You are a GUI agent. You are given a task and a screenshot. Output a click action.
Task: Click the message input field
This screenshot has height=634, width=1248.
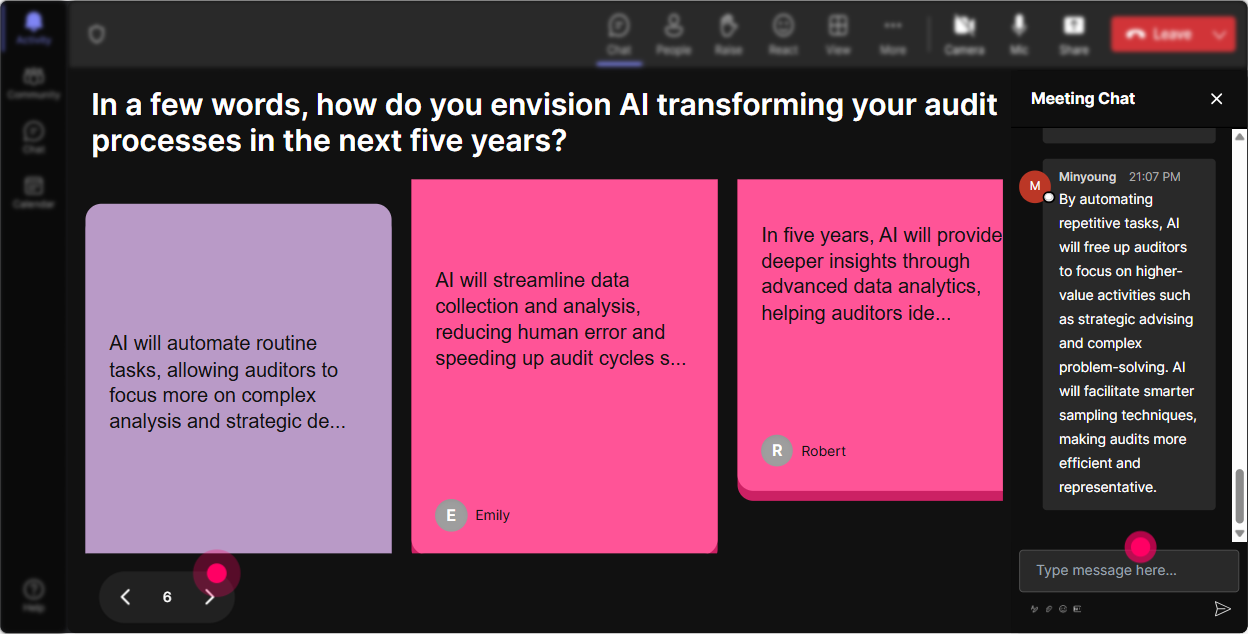click(1129, 571)
